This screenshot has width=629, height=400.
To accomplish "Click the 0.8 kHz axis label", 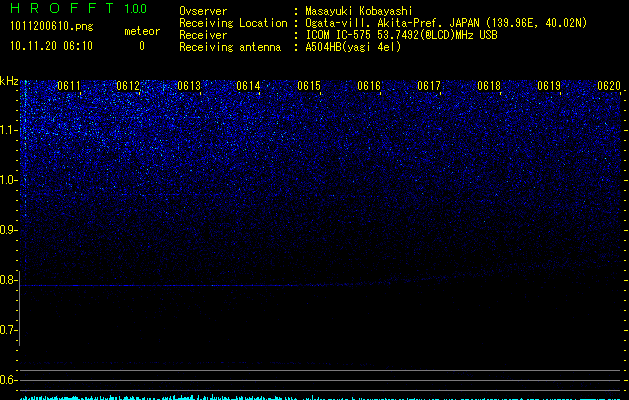I will (7, 280).
